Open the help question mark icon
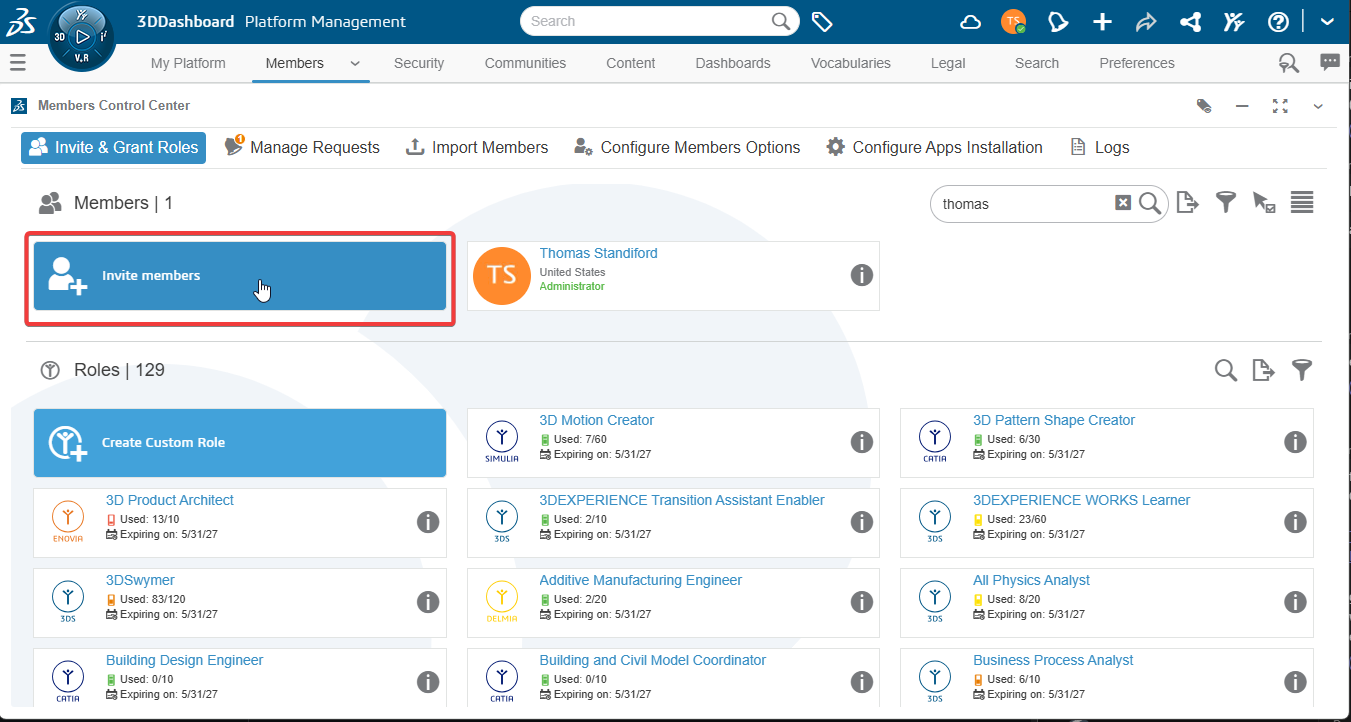The width and height of the screenshot is (1351, 722). click(x=1278, y=22)
